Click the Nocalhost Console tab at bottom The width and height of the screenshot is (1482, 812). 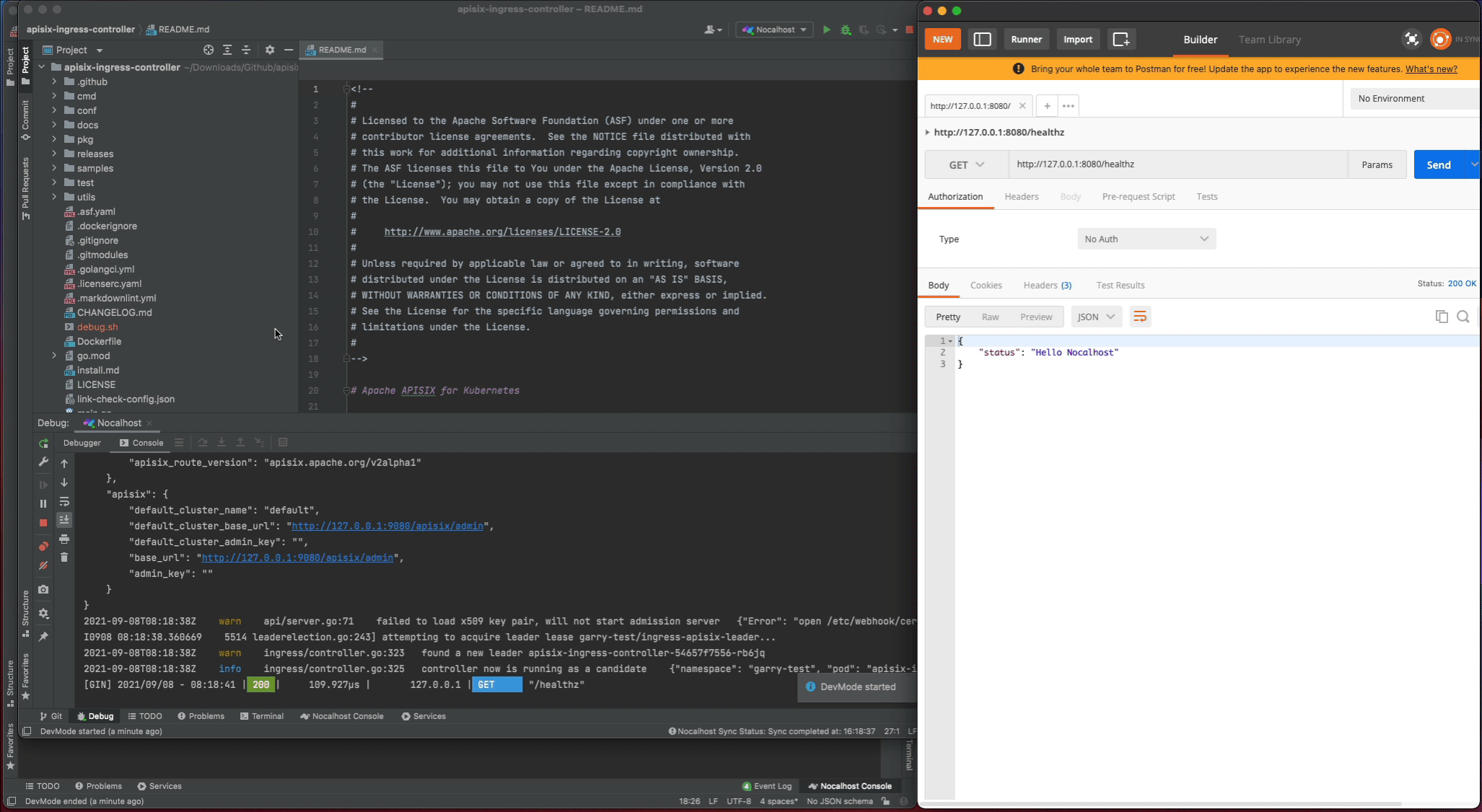point(342,715)
